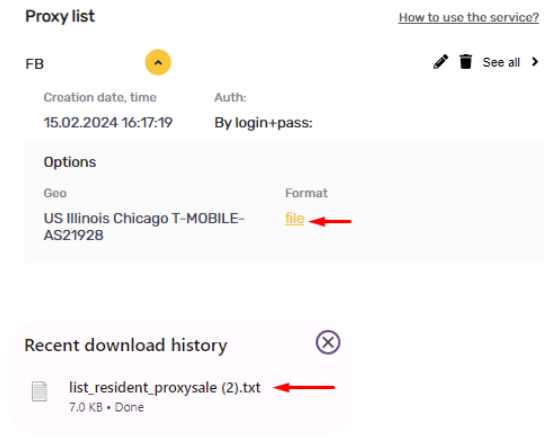Click the Proxy list heading
The width and height of the screenshot is (551, 447).
point(60,16)
